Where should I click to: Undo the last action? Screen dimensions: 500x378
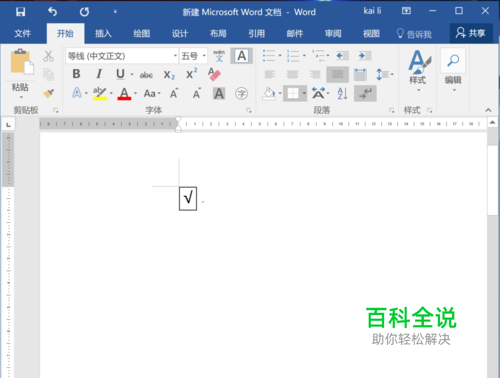coord(52,12)
